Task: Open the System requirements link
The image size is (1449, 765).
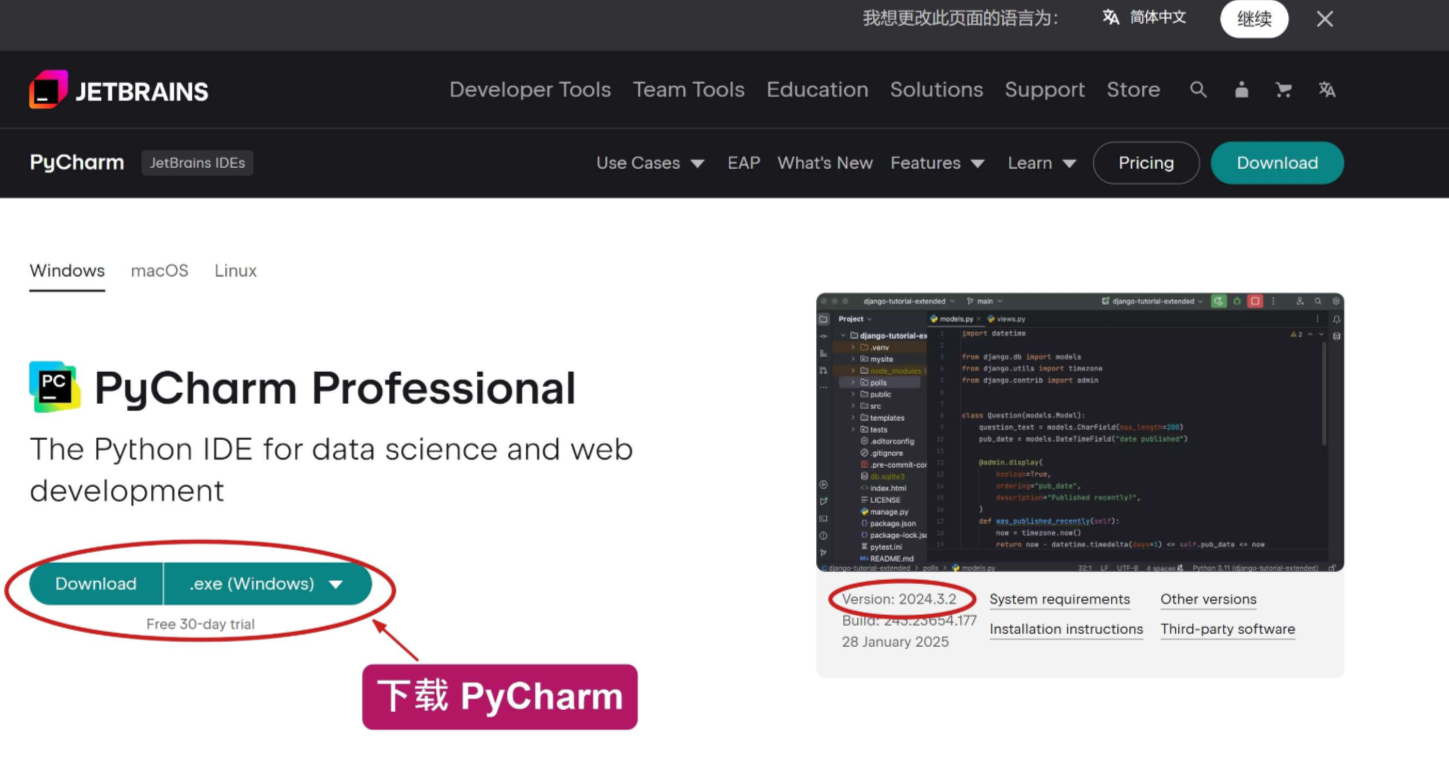Action: click(1060, 600)
